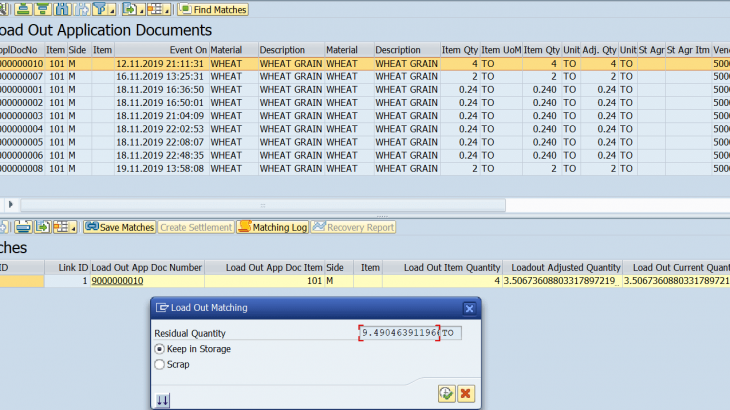Click the Residual Quantity input field
The height and width of the screenshot is (410, 730).
click(x=399, y=333)
